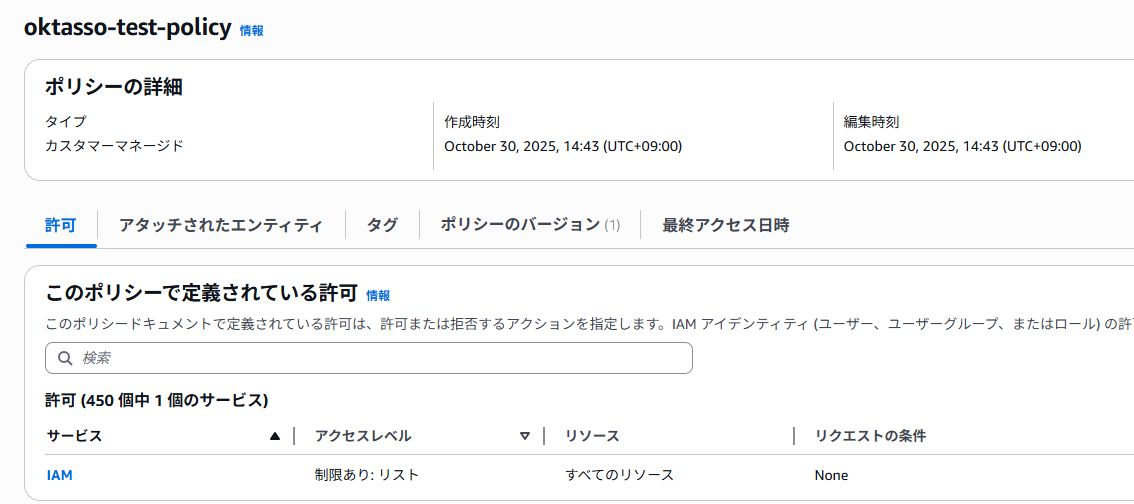Image resolution: width=1134 pixels, height=504 pixels.
Task: Click the magnifier icon in the search box
Action: tap(65, 358)
